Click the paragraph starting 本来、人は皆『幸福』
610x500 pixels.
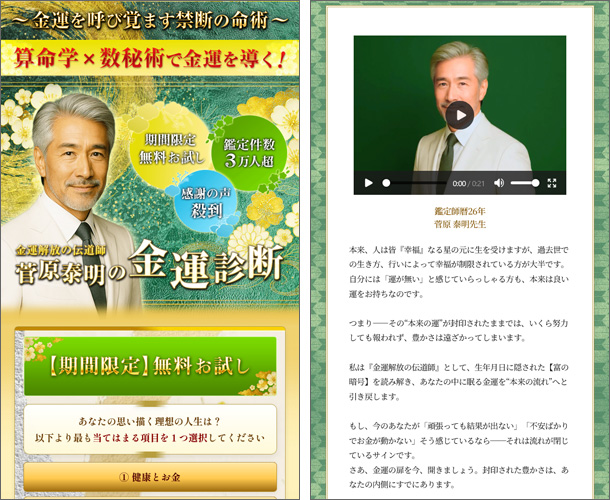pyautogui.click(x=459, y=272)
